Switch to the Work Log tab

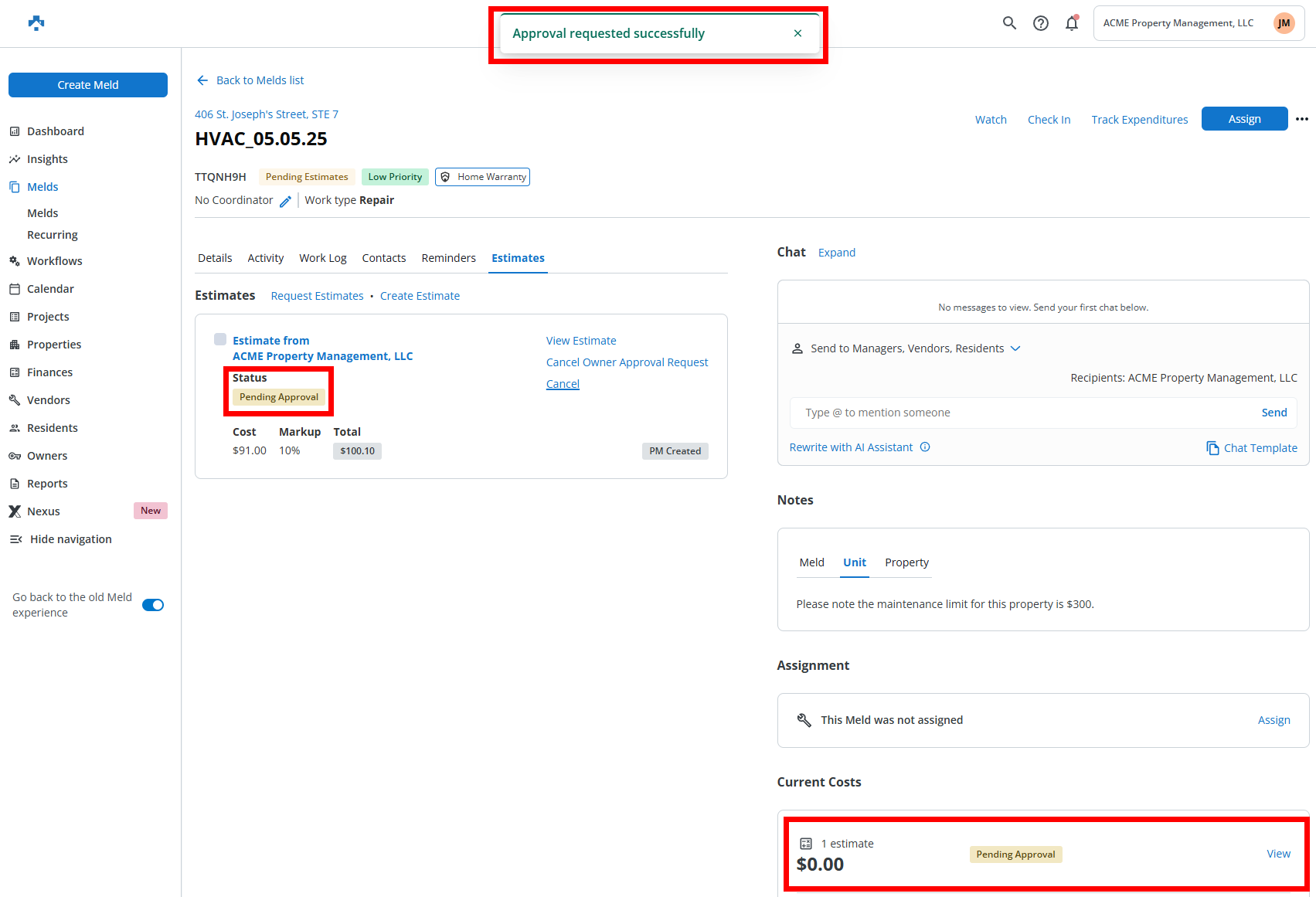pyautogui.click(x=322, y=258)
